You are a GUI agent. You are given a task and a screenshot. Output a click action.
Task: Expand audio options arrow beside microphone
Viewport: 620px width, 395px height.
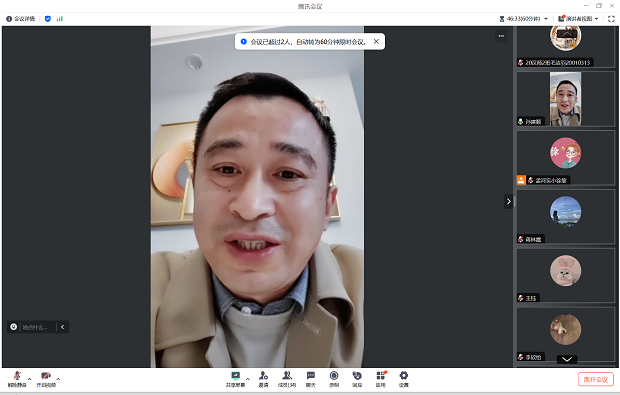30,379
